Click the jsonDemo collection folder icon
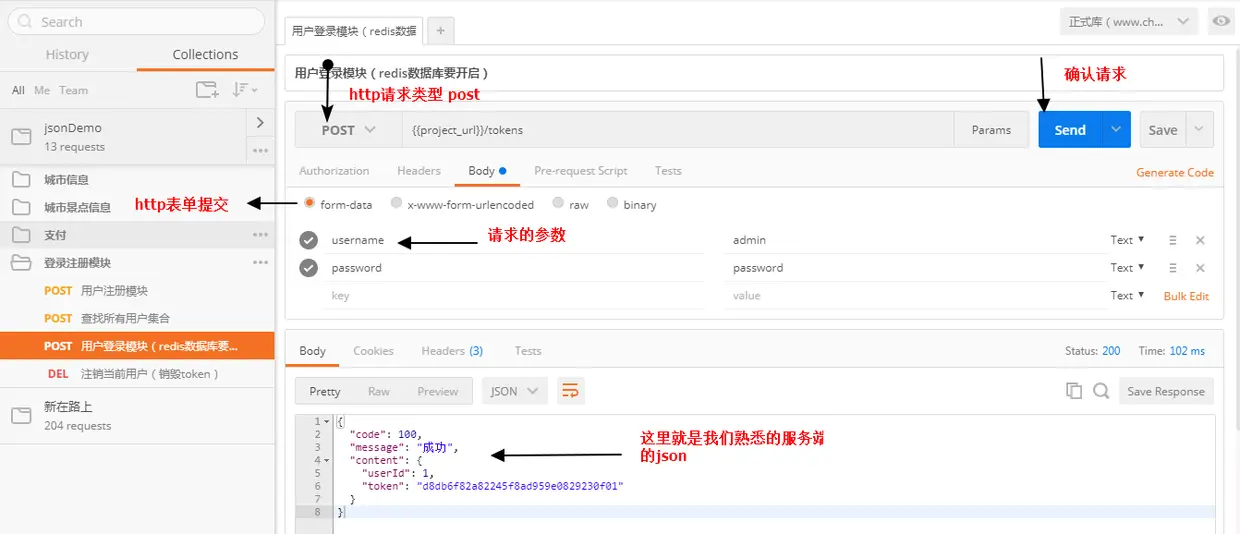Image resolution: width=1240 pixels, height=534 pixels. 21,137
